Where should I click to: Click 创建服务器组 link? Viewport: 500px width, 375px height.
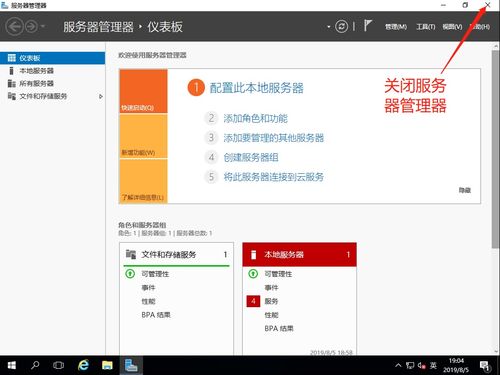tap(251, 157)
